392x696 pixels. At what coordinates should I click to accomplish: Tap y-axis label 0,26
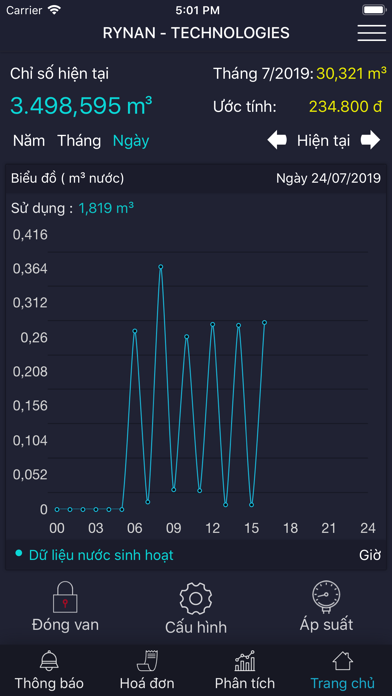click(x=34, y=338)
